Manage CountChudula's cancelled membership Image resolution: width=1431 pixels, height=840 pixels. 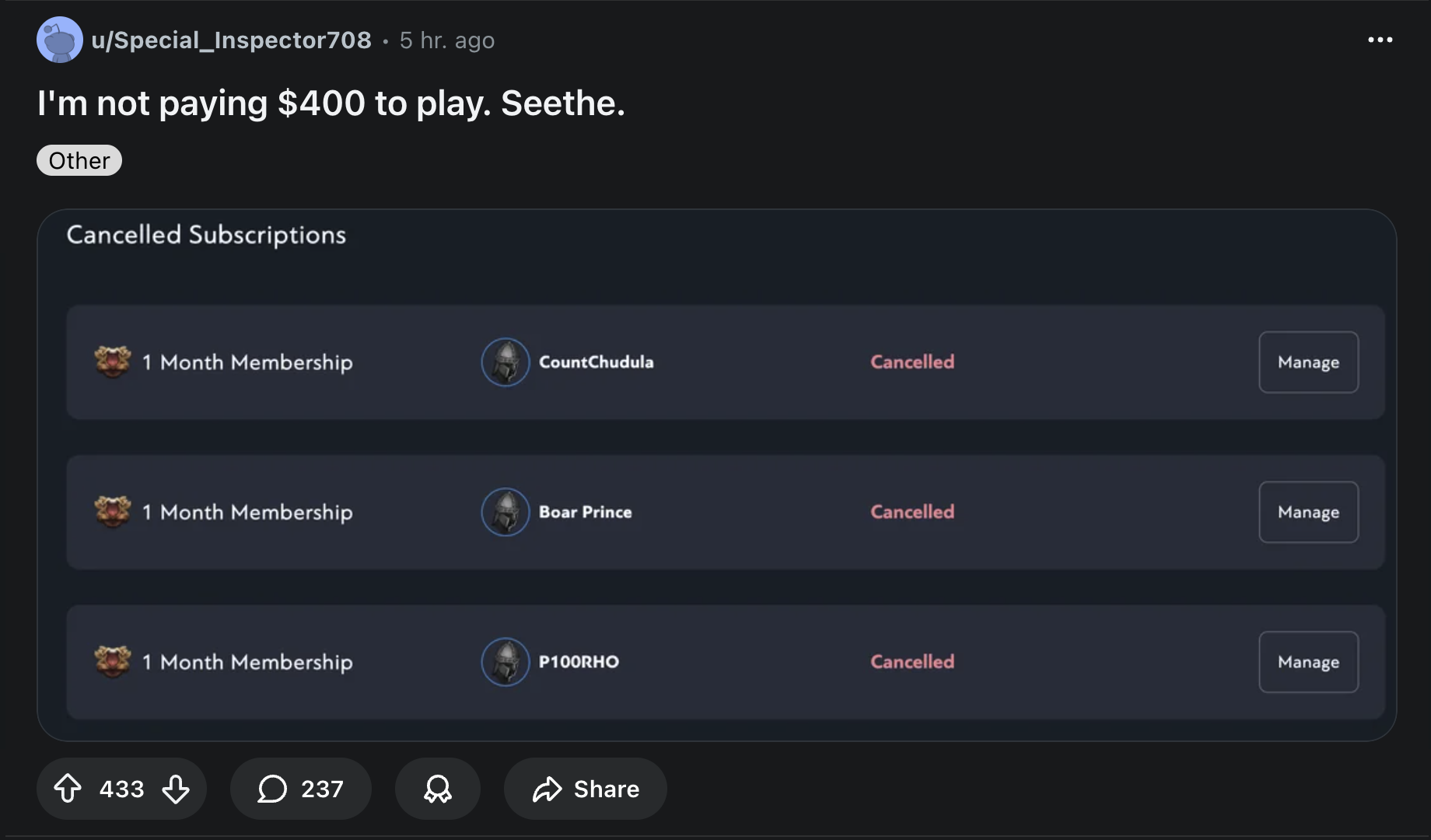[x=1308, y=362]
